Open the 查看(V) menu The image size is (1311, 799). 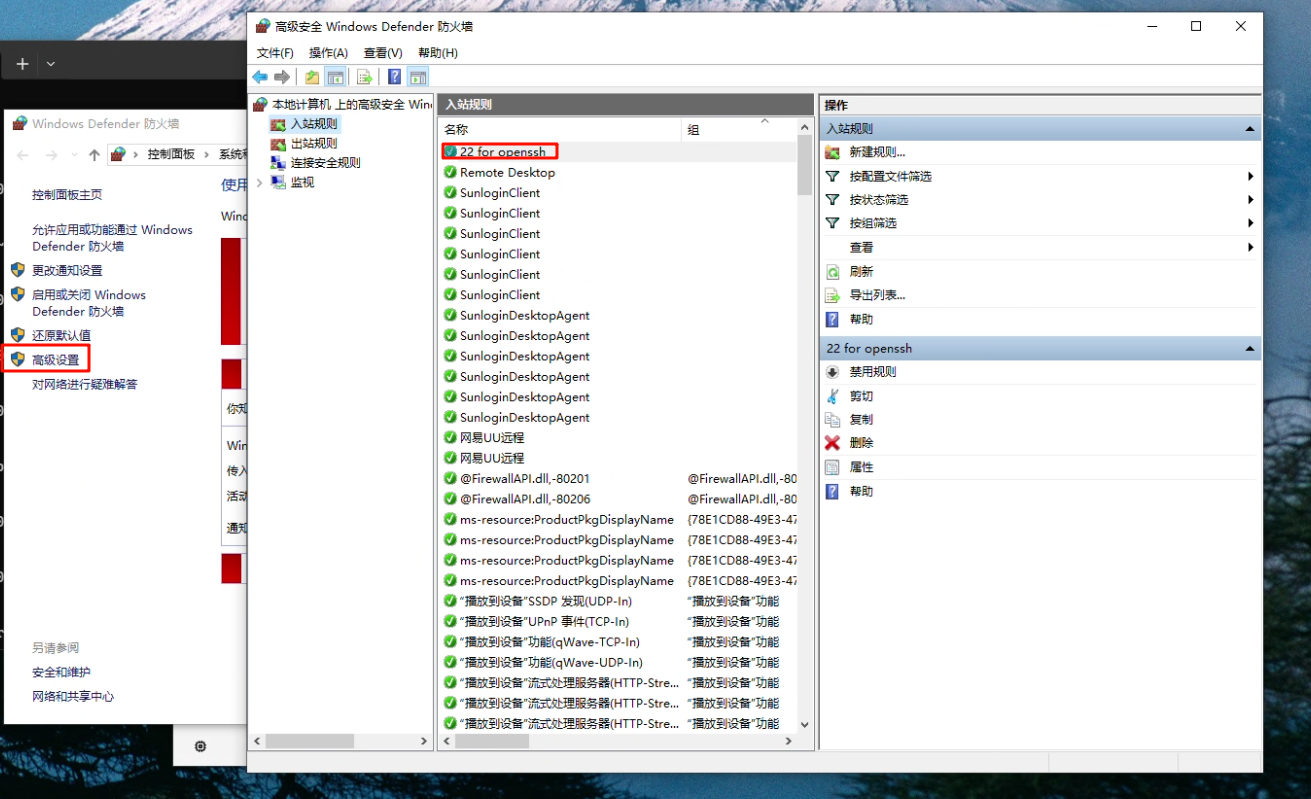(382, 53)
